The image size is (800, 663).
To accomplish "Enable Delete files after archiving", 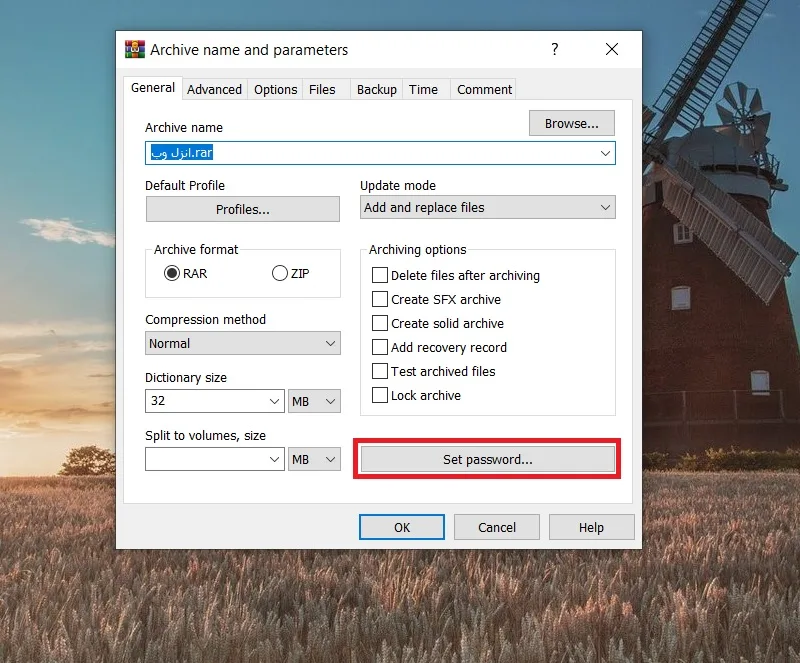I will point(380,275).
